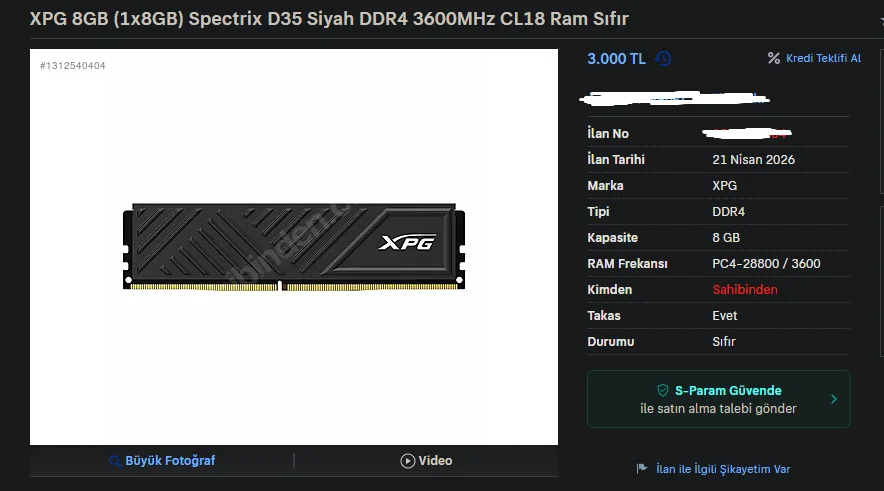884x491 pixels.
Task: Click the 3.000 TL price
Action: click(x=616, y=59)
